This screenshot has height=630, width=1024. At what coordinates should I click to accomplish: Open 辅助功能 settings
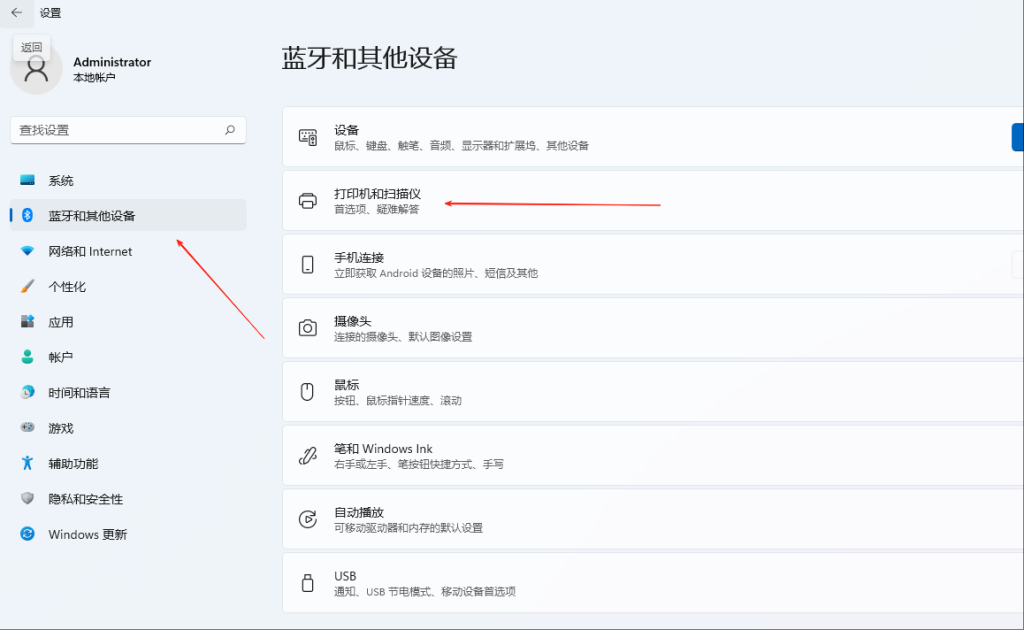[x=128, y=464]
